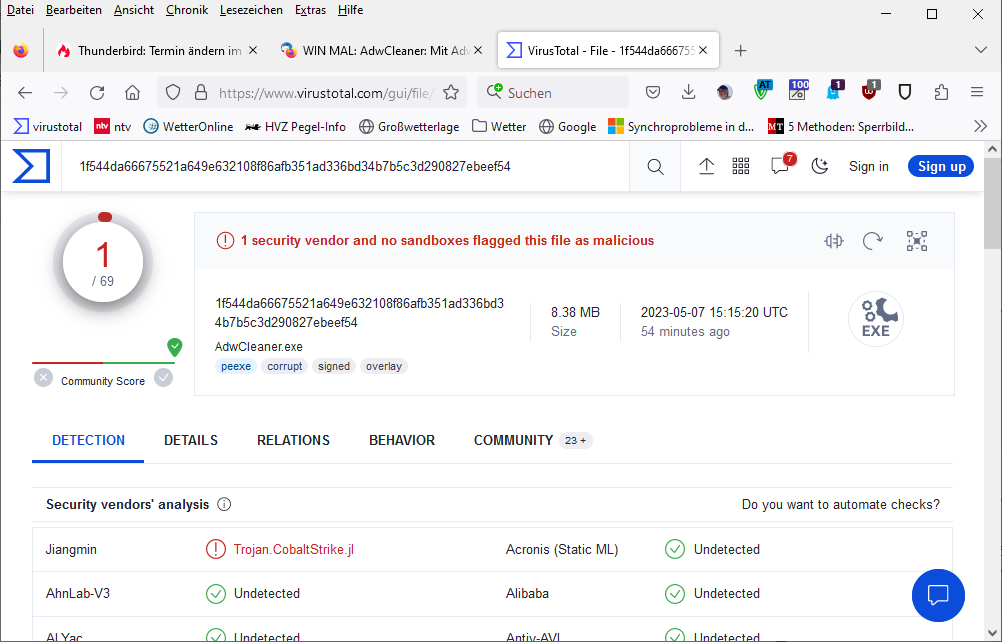Click the find similar files icon

coord(834,241)
